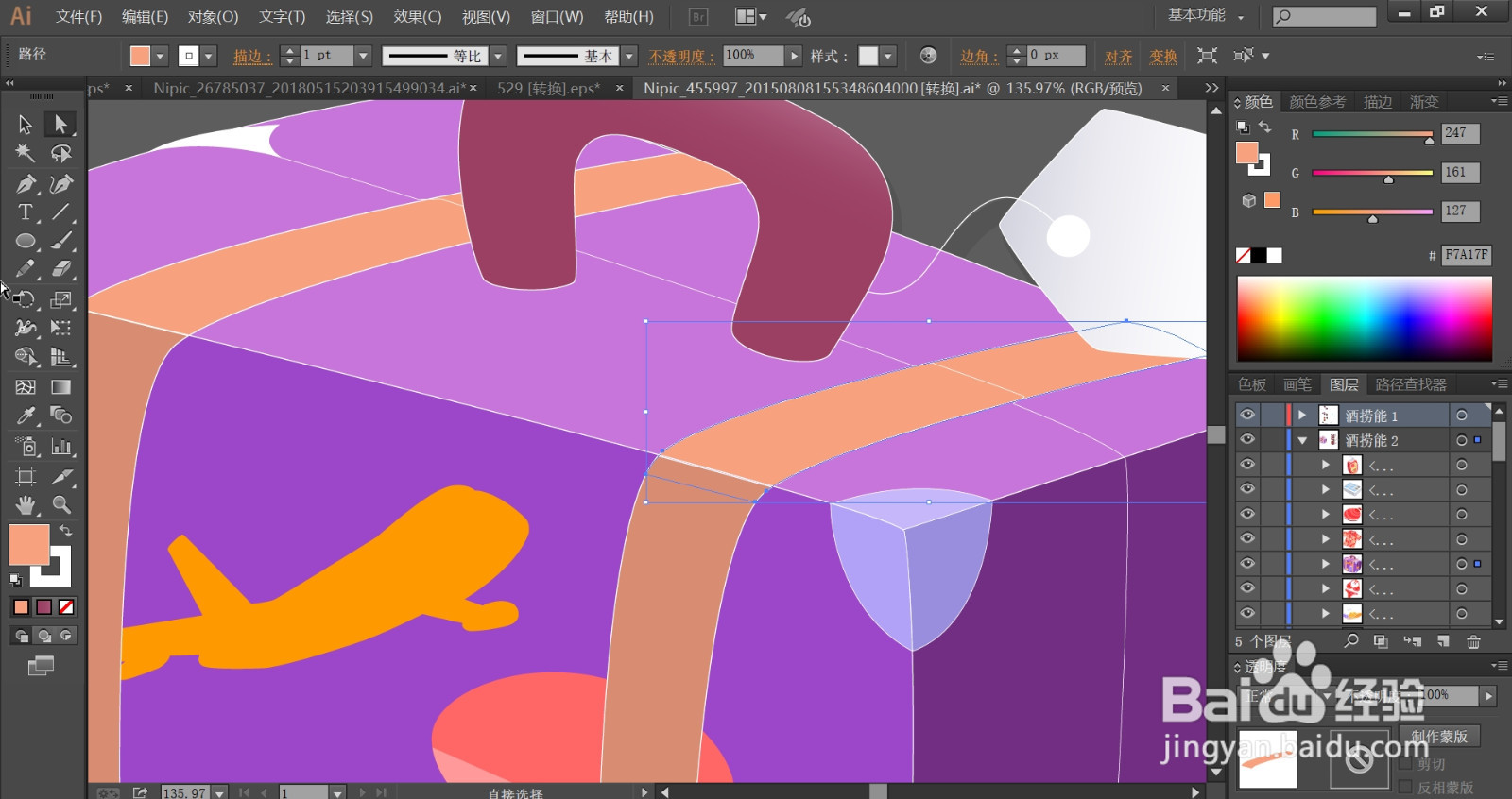The width and height of the screenshot is (1512, 799).
Task: Select the Selection (black arrow) tool
Action: click(x=26, y=124)
